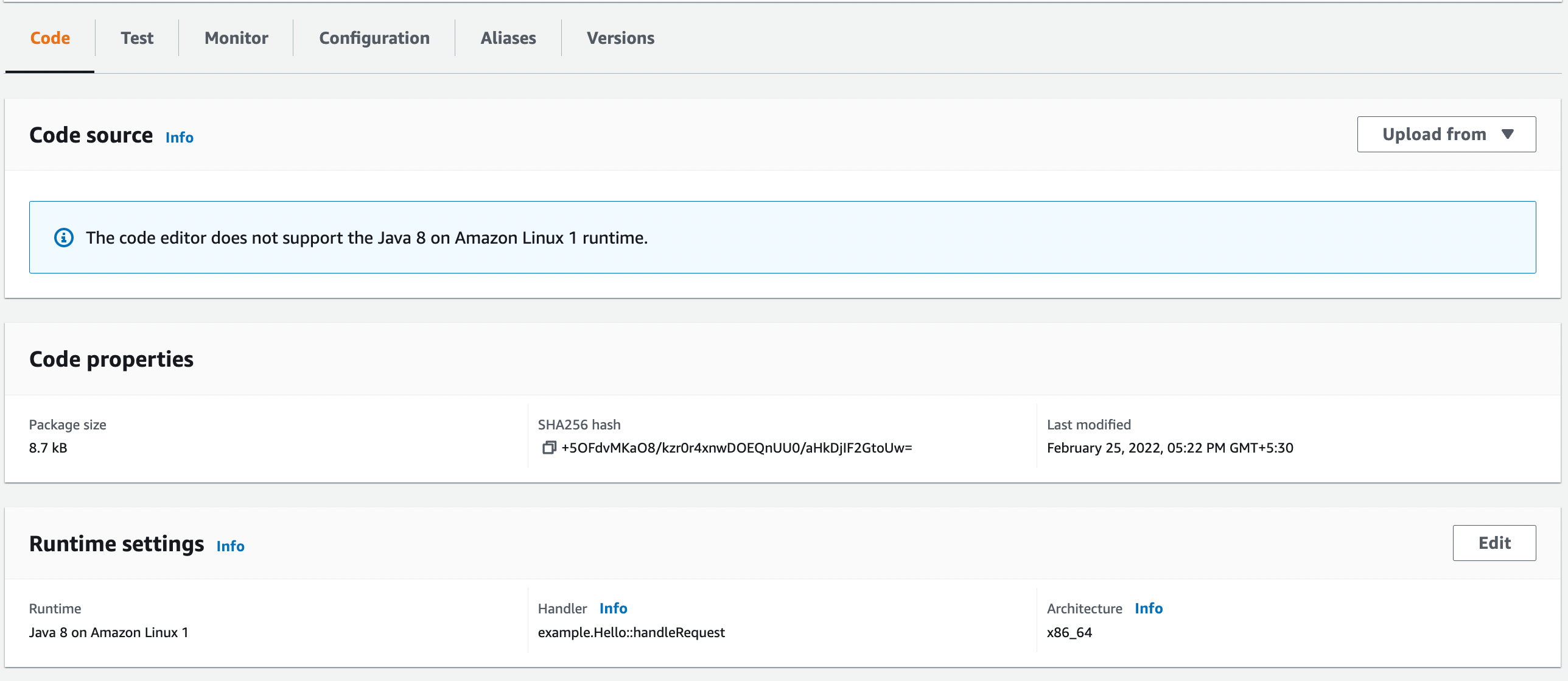View the Versions tab

pos(620,37)
